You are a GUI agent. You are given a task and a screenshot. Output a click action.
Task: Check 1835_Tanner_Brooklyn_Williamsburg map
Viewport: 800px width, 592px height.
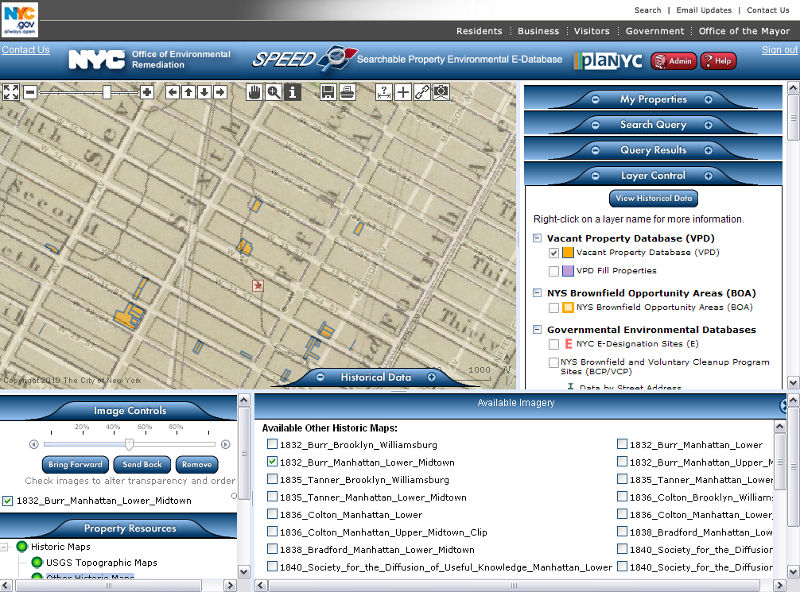pos(272,479)
